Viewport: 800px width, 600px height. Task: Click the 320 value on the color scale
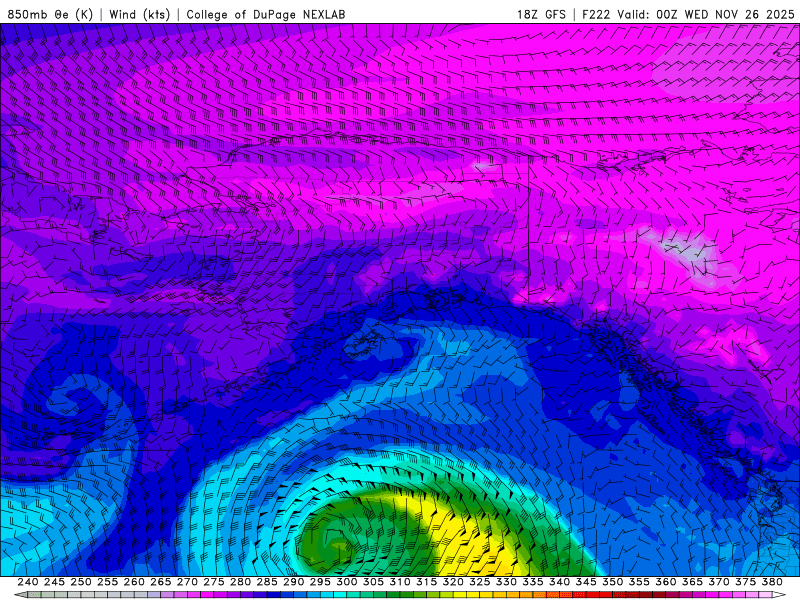click(453, 582)
